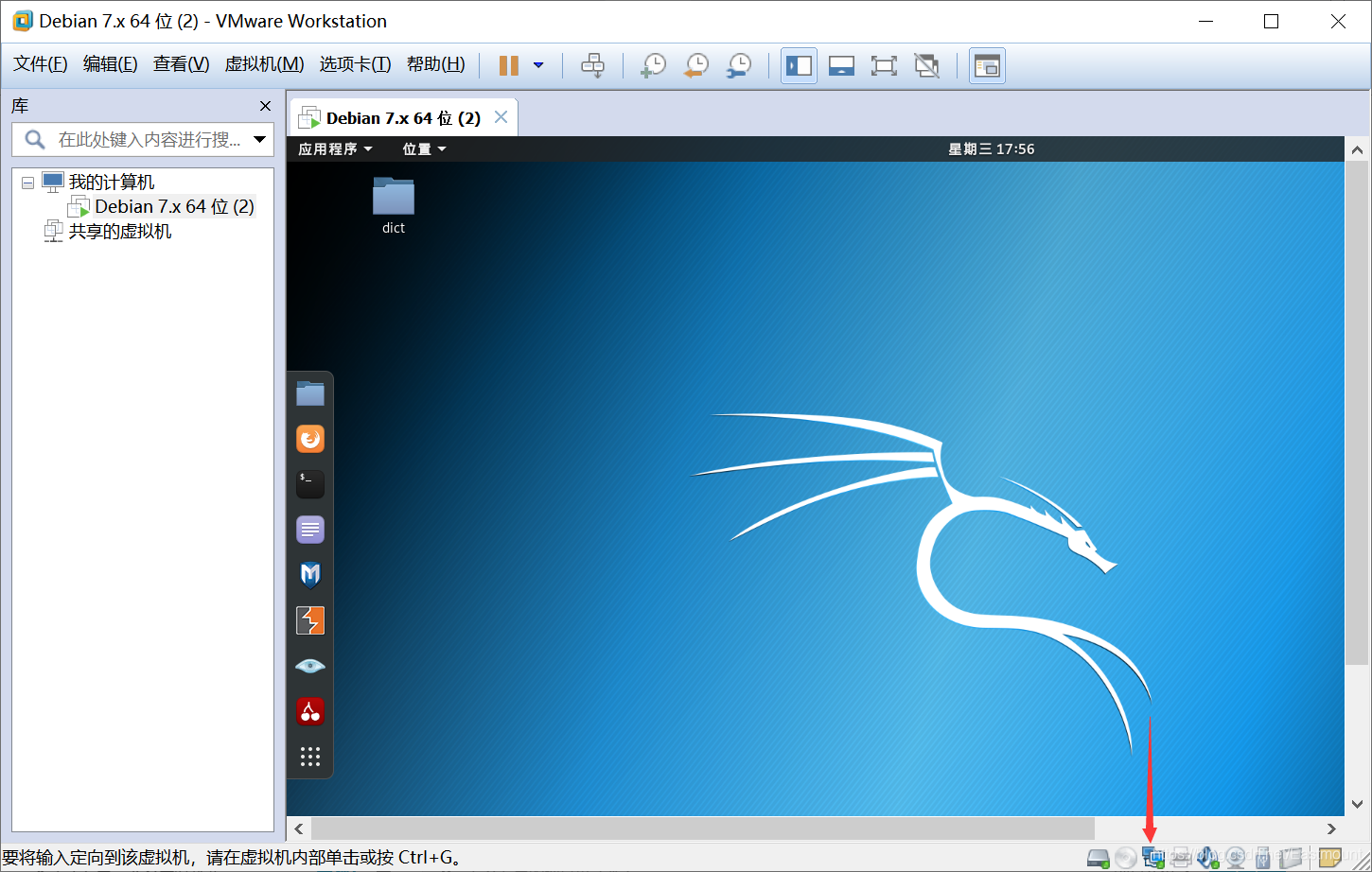Open the 虚拟机(M) menu
The width and height of the screenshot is (1372, 872).
click(264, 64)
